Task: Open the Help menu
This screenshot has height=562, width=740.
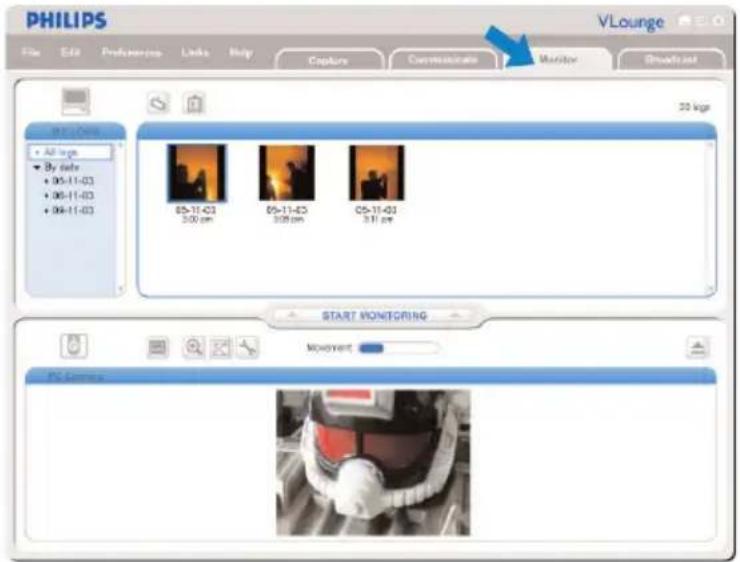Action: coord(241,52)
